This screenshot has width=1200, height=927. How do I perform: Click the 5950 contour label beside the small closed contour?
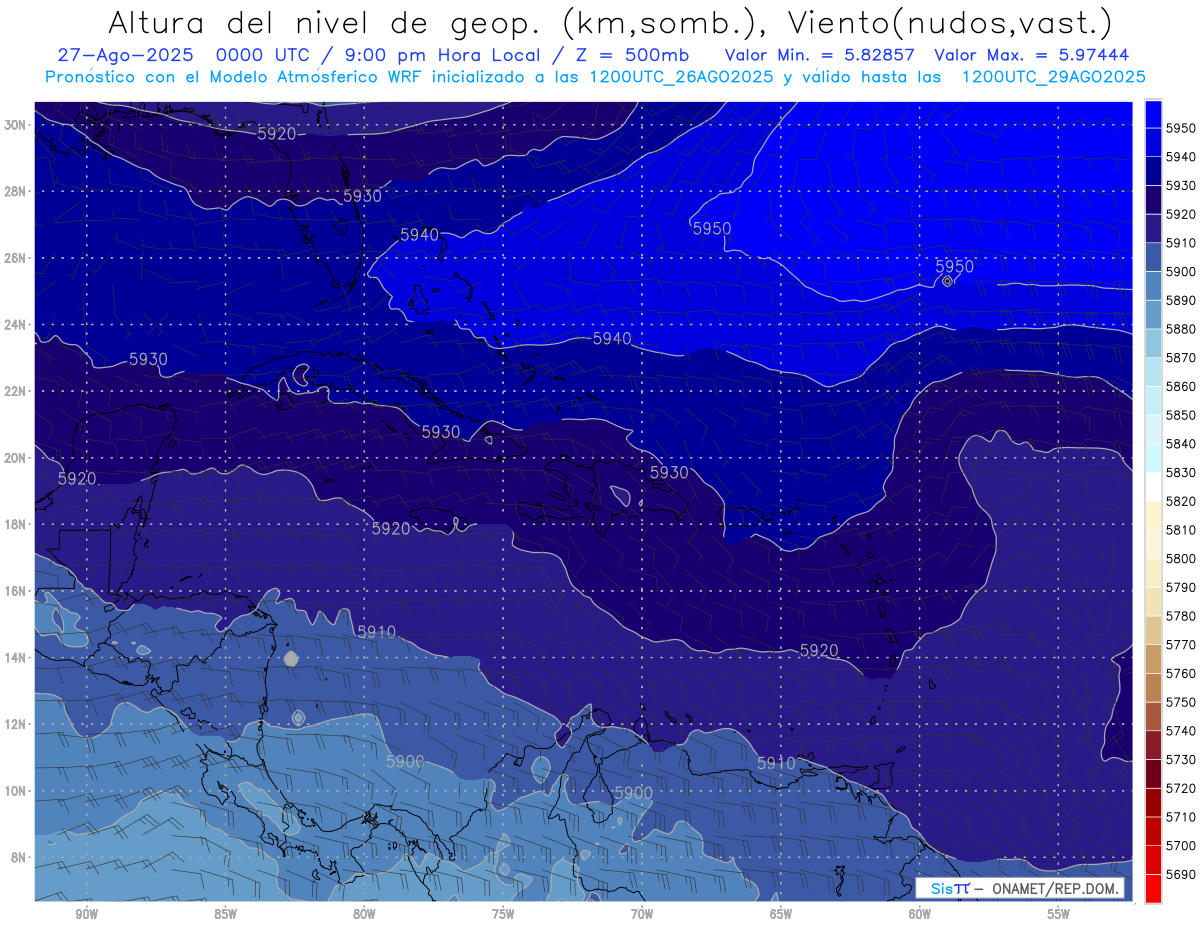(x=954, y=266)
